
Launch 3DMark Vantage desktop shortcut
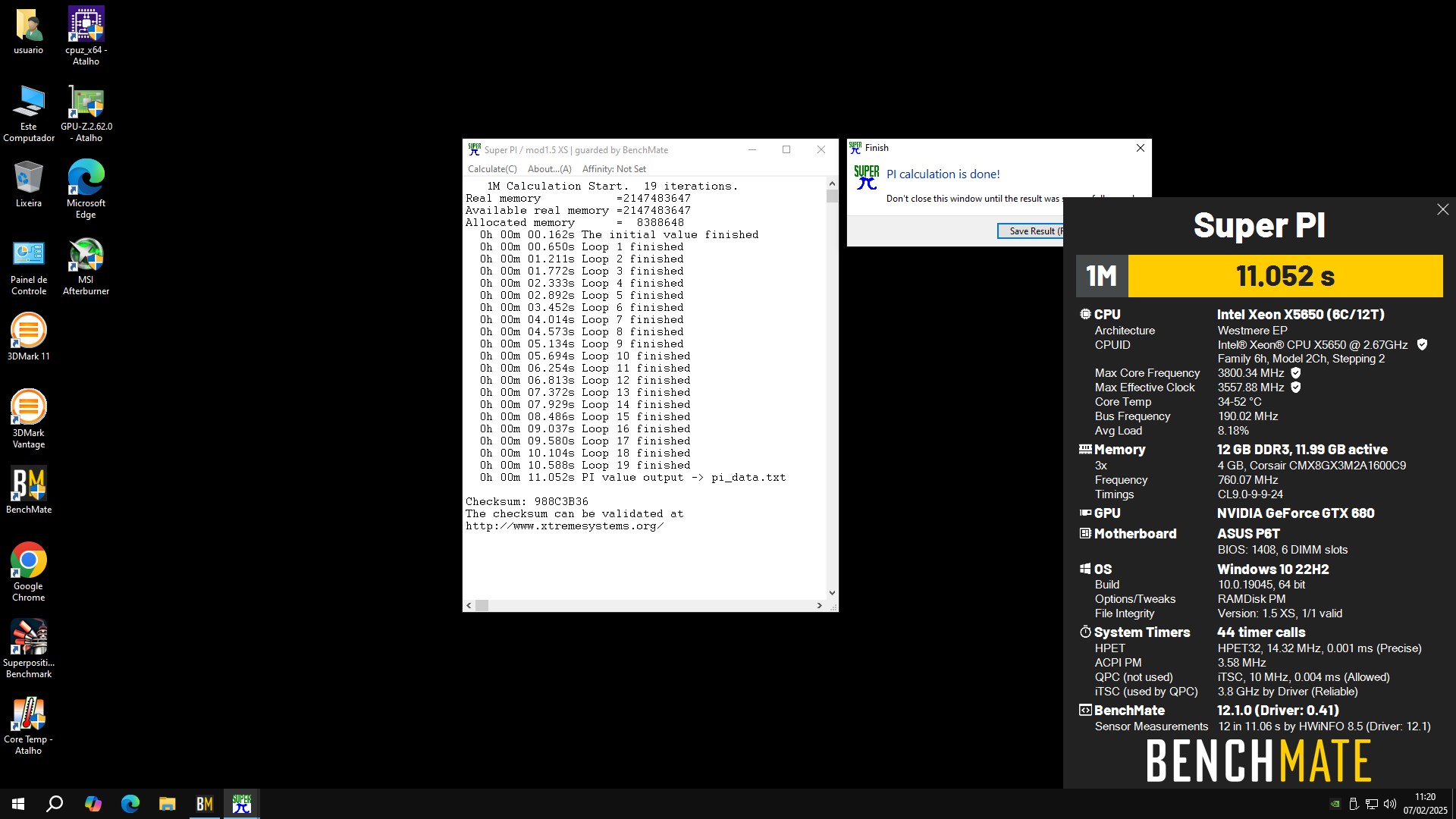pos(29,419)
